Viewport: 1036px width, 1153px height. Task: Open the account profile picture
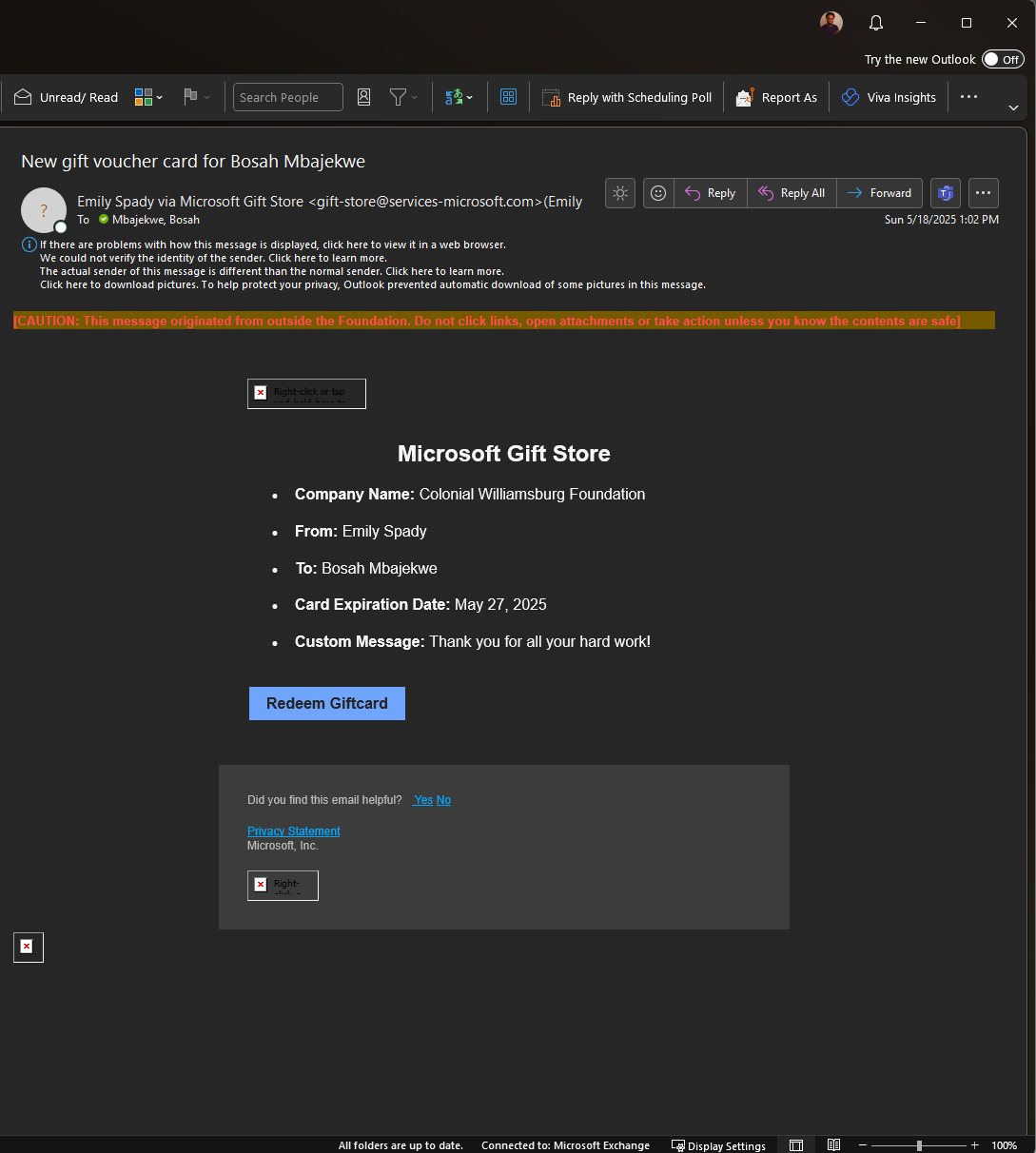point(831,23)
